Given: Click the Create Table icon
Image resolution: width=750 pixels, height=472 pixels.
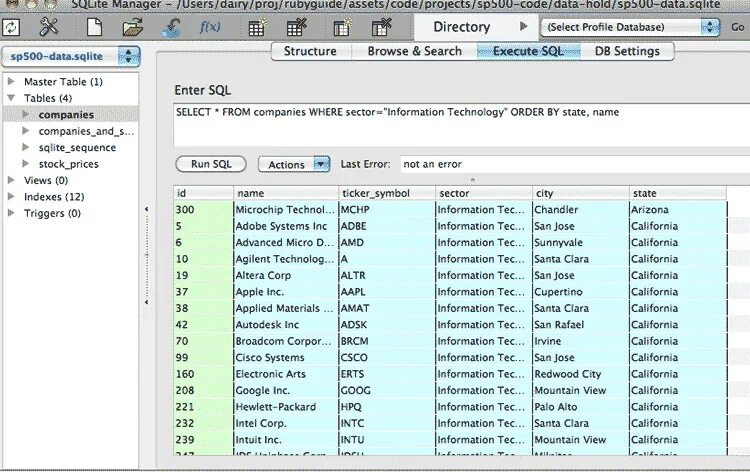Looking at the screenshot, I should tap(257, 27).
